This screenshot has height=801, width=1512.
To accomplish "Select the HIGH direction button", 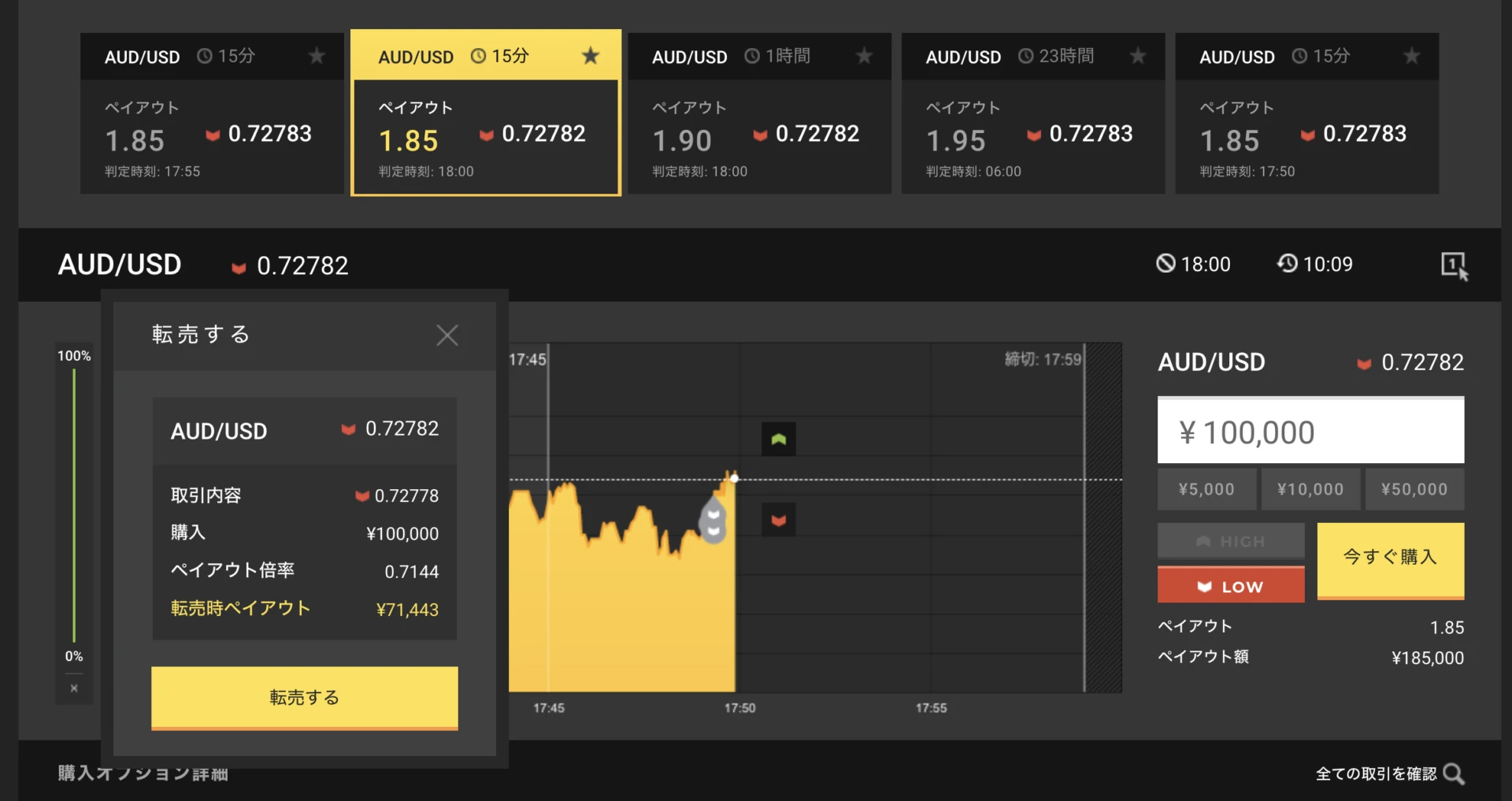I will click(1230, 541).
